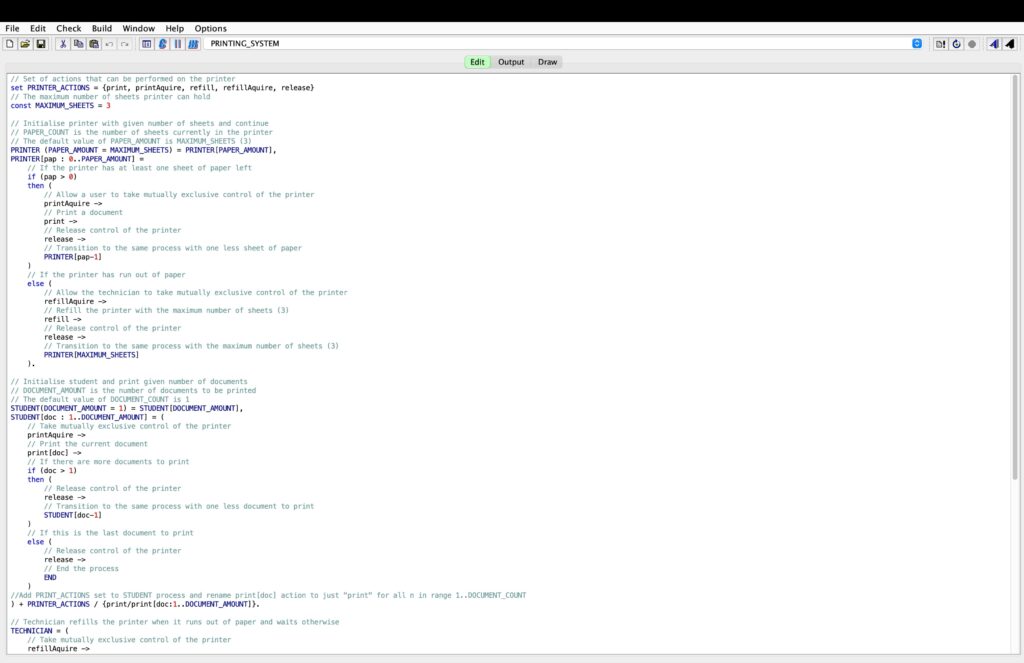Switch to the Draw tab
The width and height of the screenshot is (1024, 663).
pyautogui.click(x=547, y=62)
